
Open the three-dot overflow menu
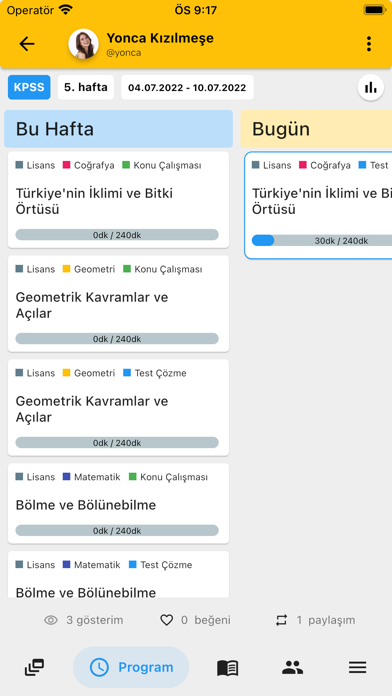(369, 44)
